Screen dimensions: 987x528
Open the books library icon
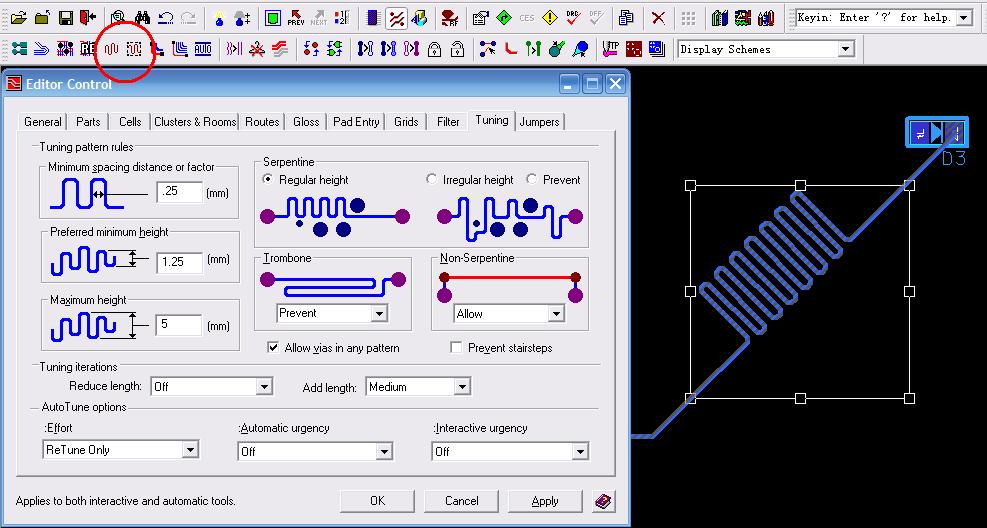pyautogui.click(x=719, y=18)
